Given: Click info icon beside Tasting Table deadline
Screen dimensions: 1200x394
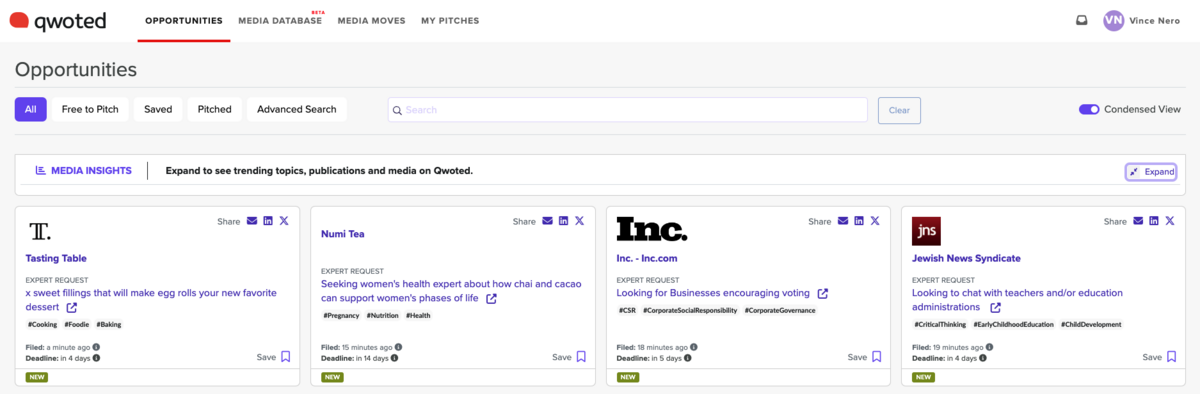Looking at the screenshot, I should point(97,358).
